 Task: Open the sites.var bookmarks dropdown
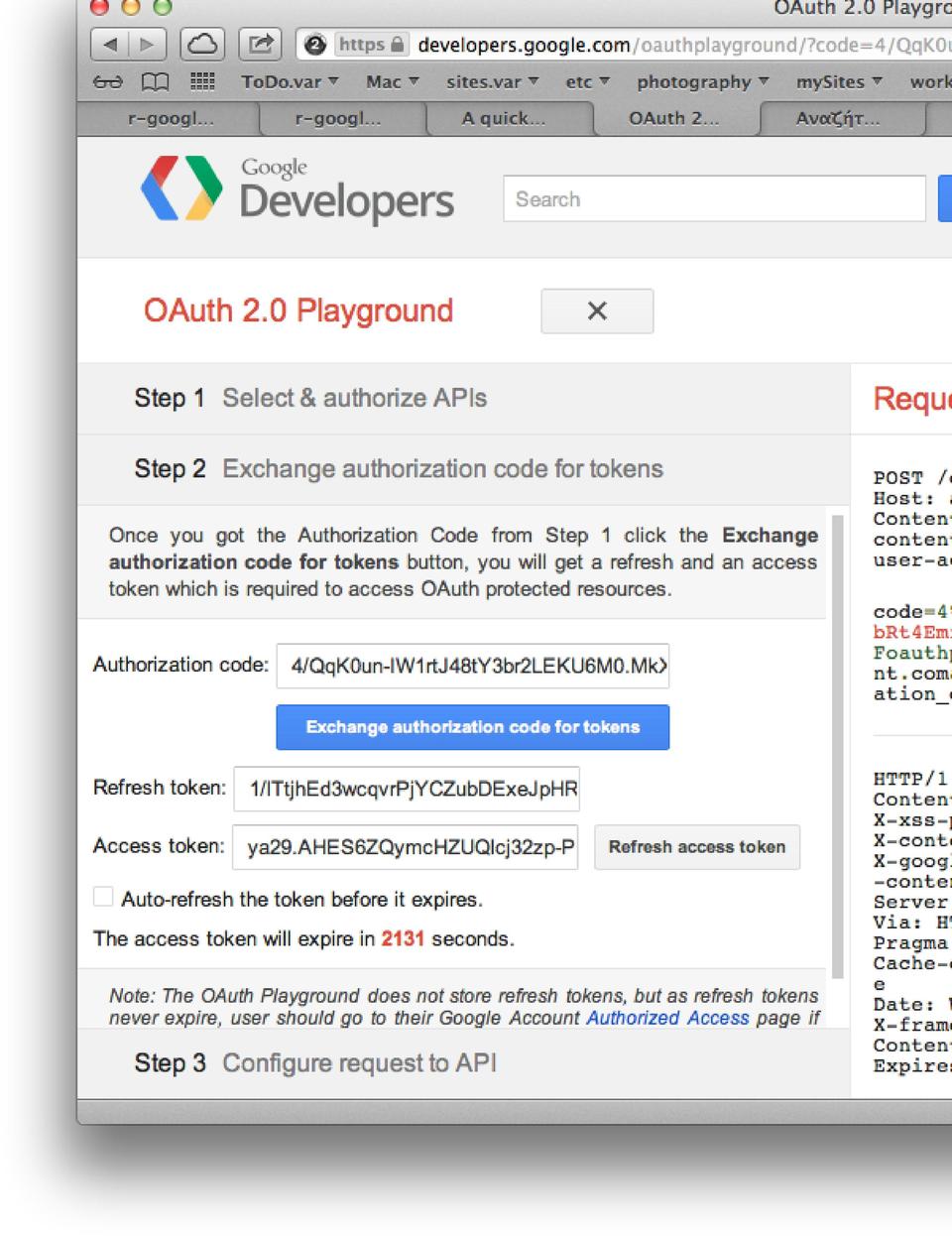pyautogui.click(x=492, y=82)
